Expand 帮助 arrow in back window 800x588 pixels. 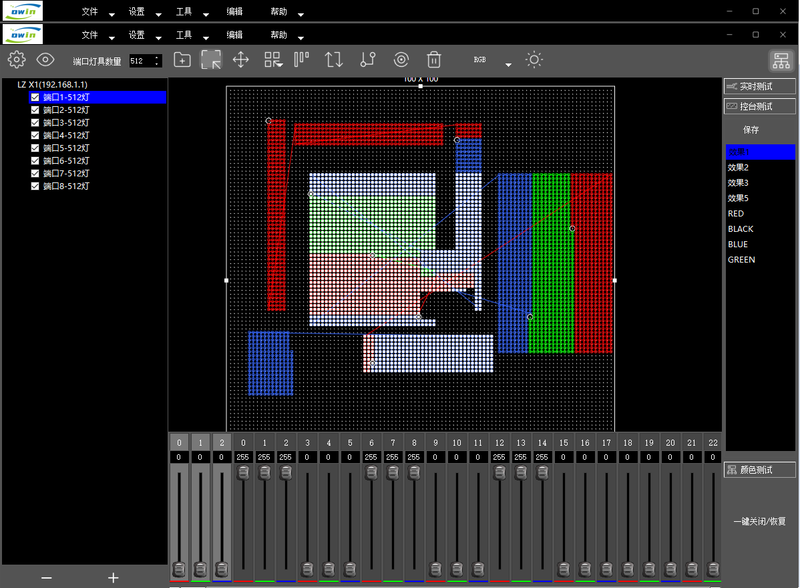click(x=301, y=15)
